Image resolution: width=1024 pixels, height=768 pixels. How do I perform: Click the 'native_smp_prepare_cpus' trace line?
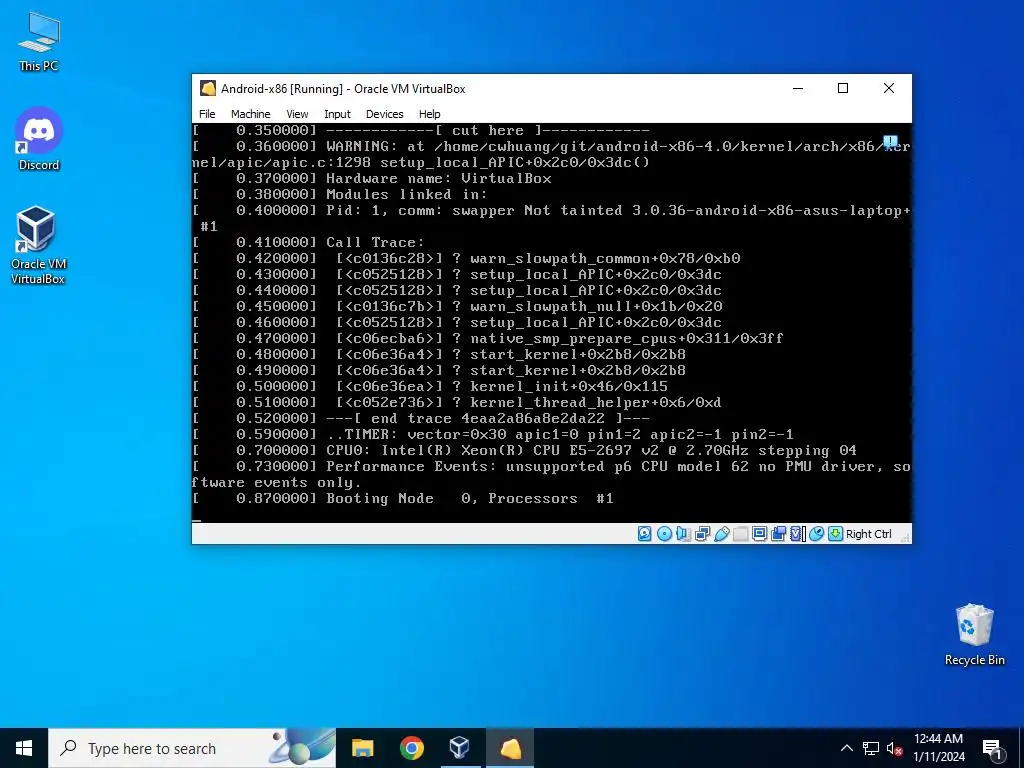[x=488, y=338]
